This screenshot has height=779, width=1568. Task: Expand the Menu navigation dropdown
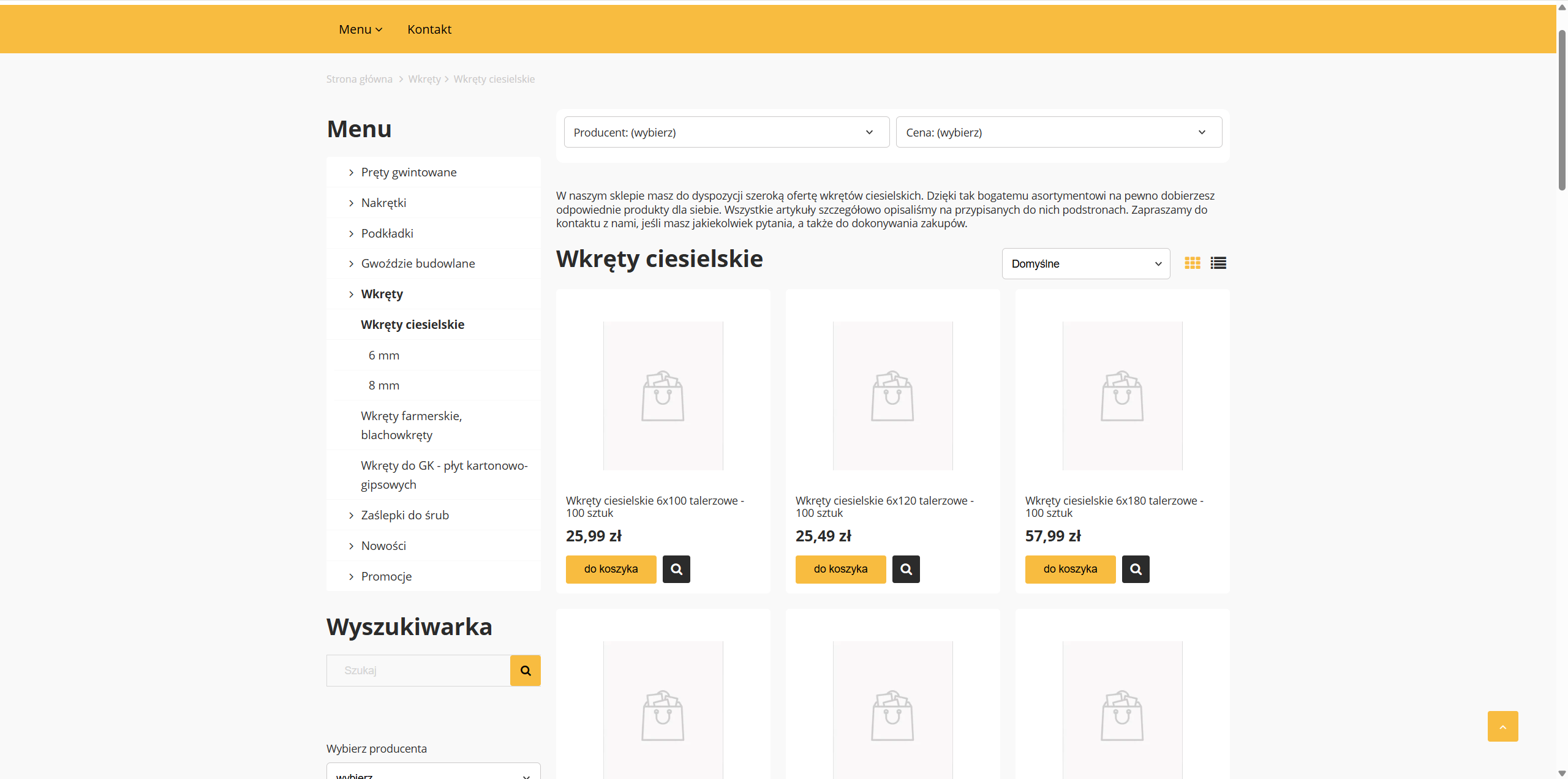(360, 29)
